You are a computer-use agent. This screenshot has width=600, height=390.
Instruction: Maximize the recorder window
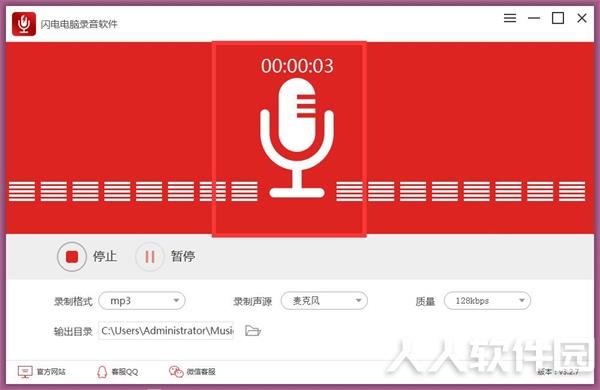point(558,18)
